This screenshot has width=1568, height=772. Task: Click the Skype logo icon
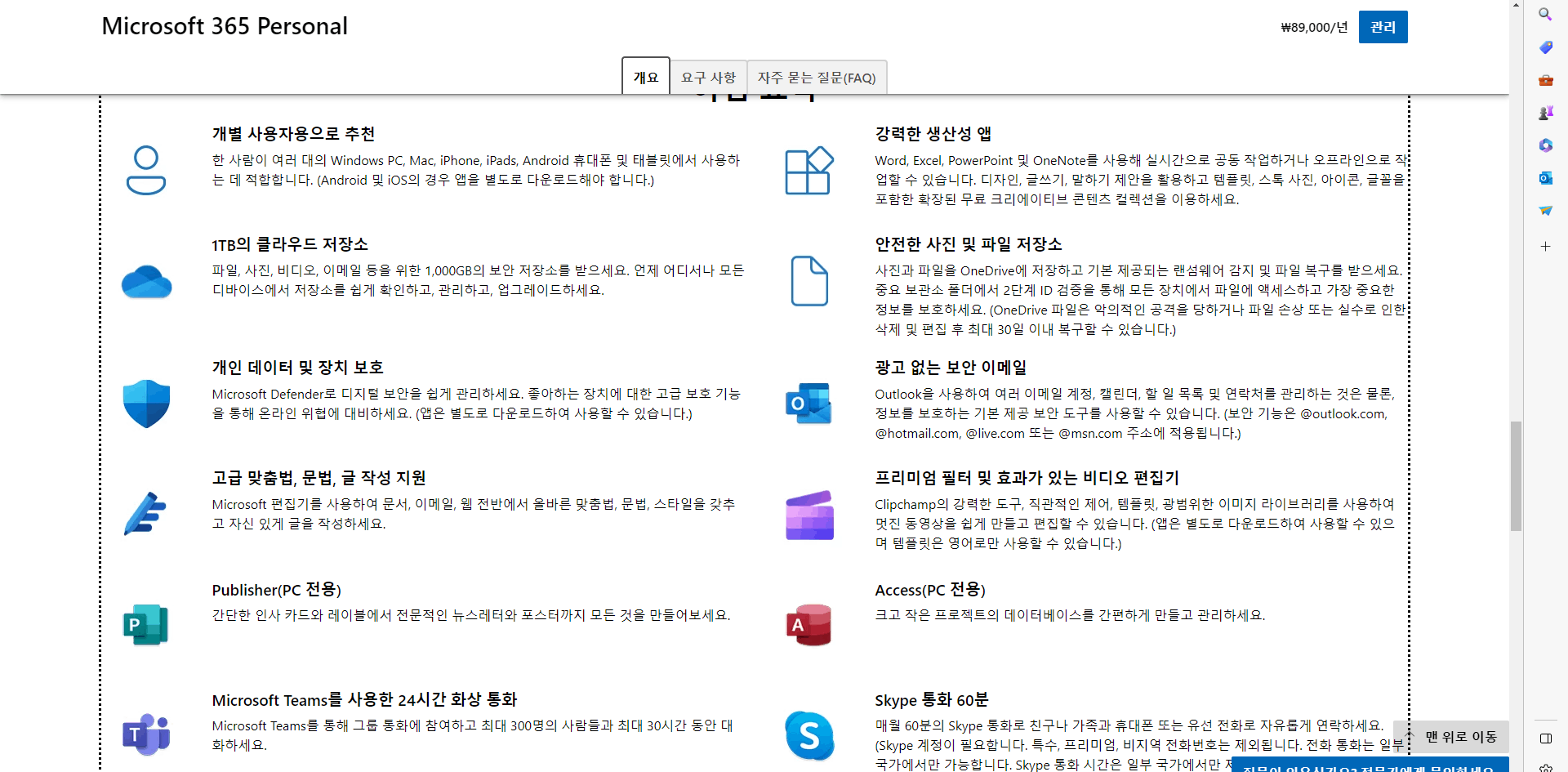809,735
